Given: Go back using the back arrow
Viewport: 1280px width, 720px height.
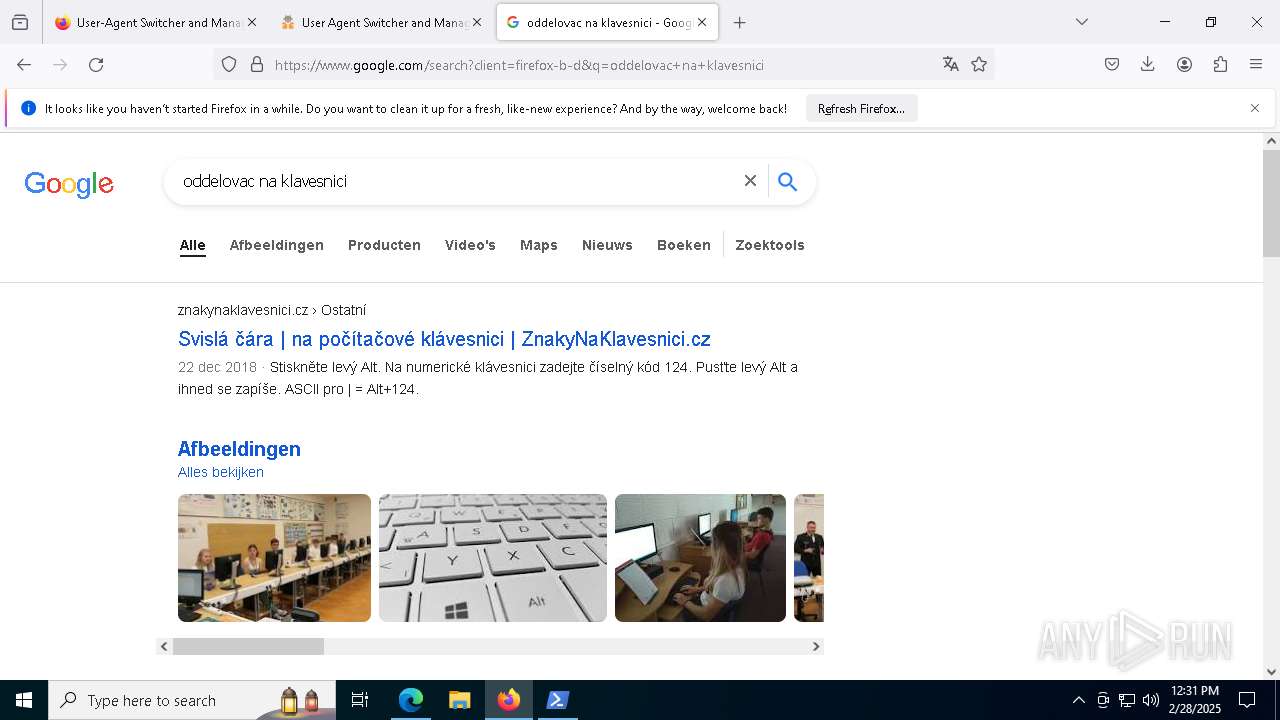Looking at the screenshot, I should point(24,65).
